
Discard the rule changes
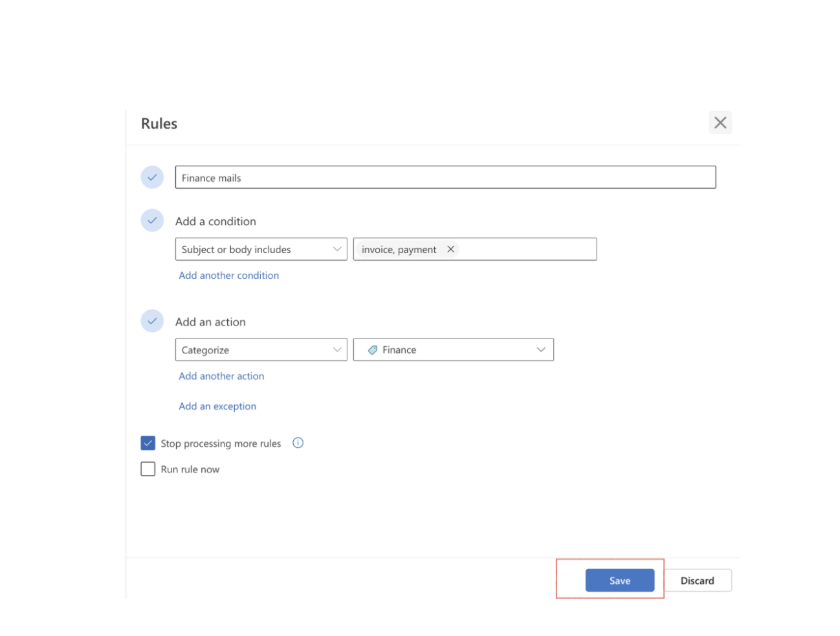click(697, 580)
